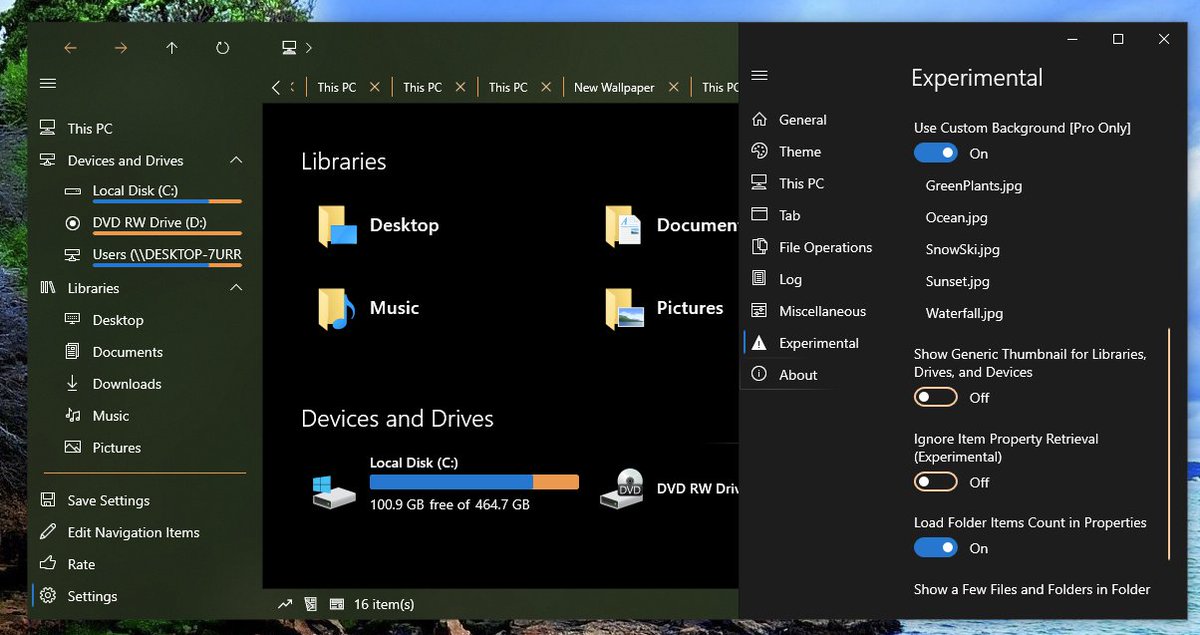Image resolution: width=1200 pixels, height=635 pixels.
Task: Open File Operations settings page
Action: pyautogui.click(x=824, y=248)
